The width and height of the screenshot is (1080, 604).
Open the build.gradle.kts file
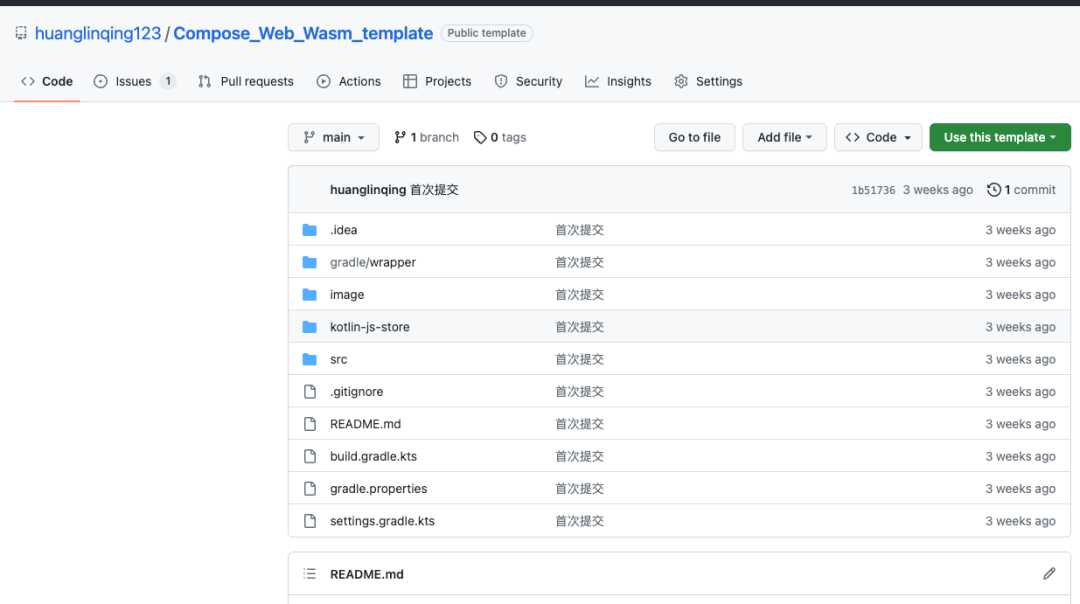(372, 456)
